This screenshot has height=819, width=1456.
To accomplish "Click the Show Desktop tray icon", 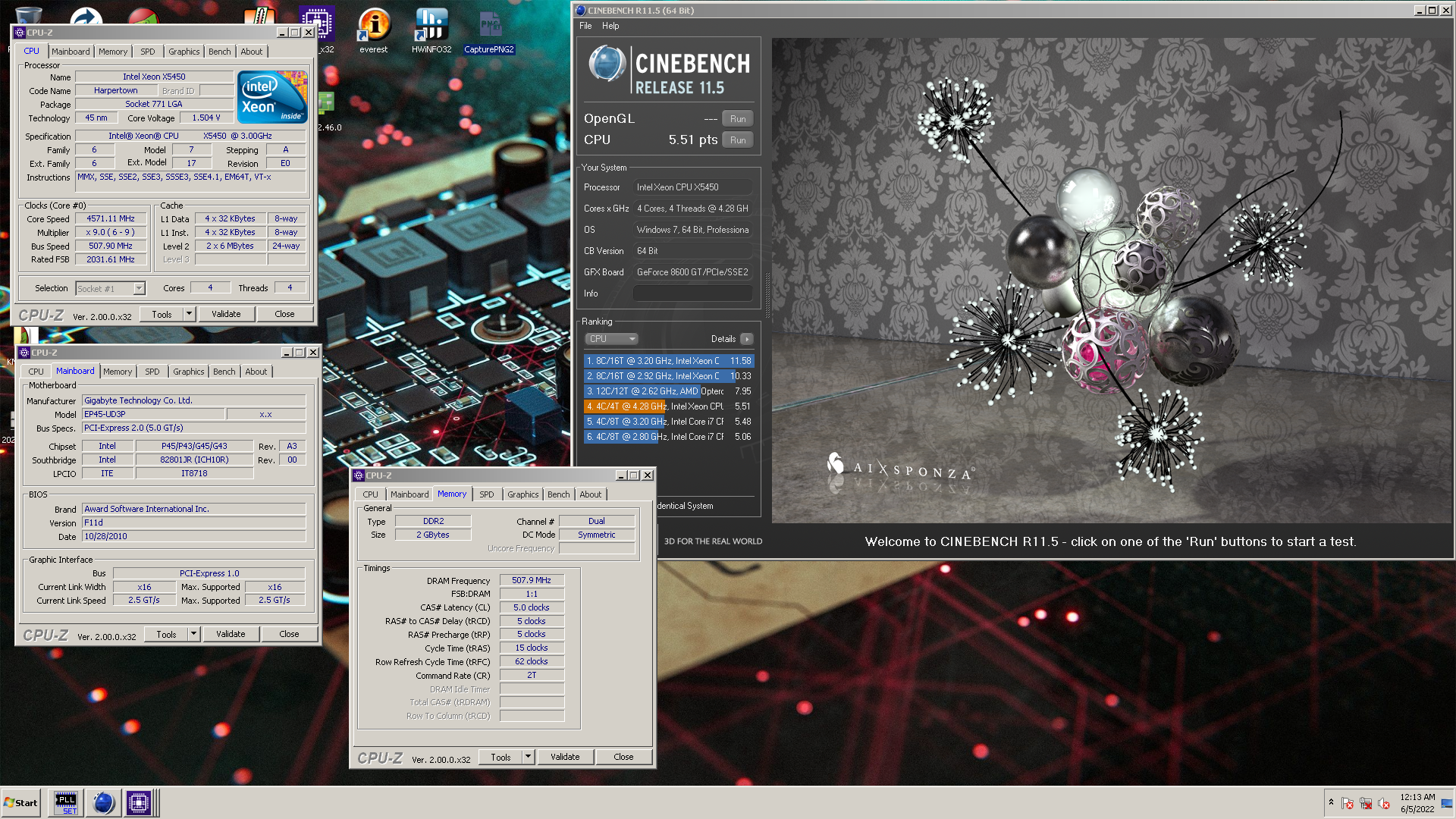I will point(1447,802).
